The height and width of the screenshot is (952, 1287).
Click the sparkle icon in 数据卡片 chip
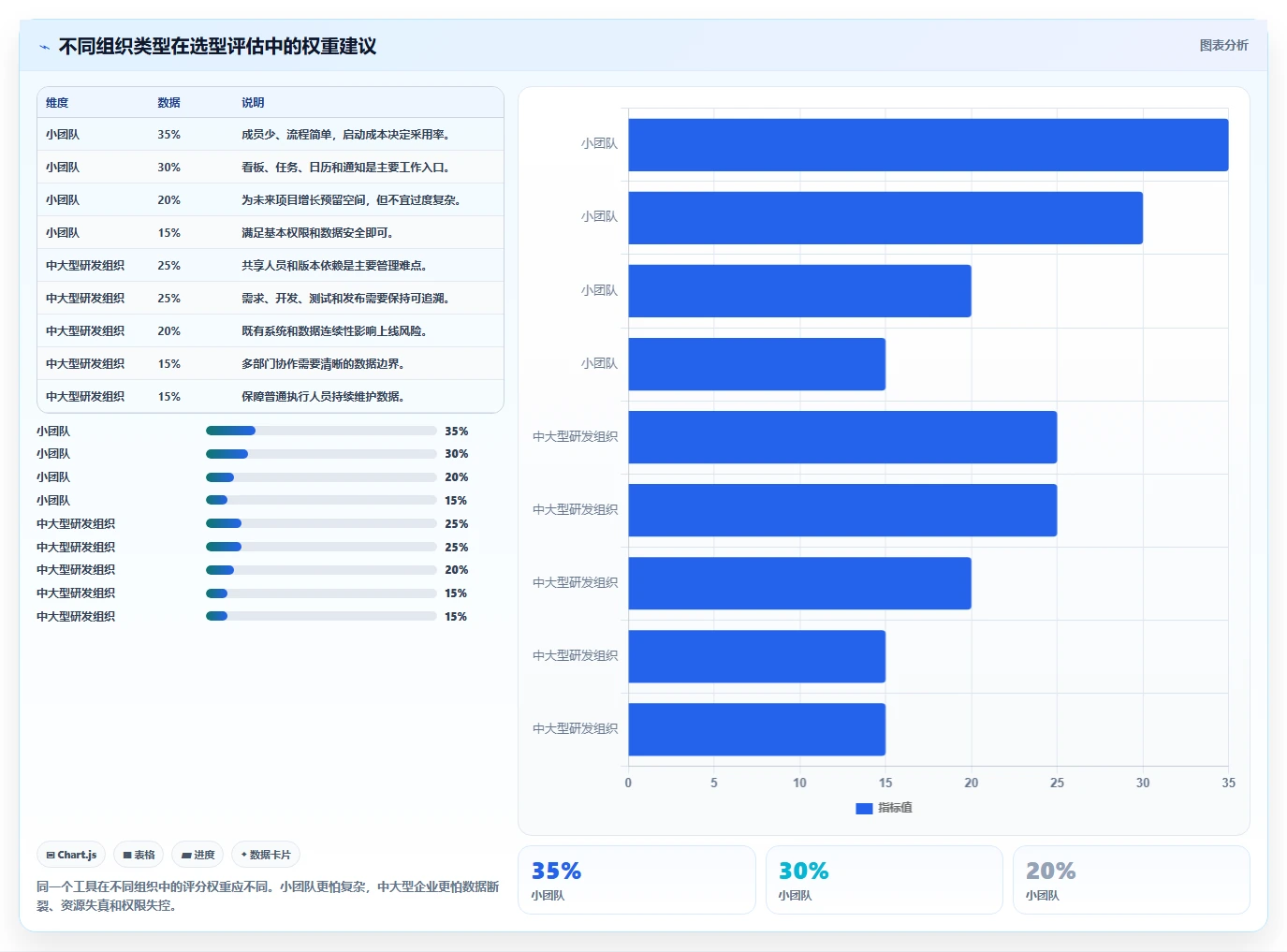244,855
